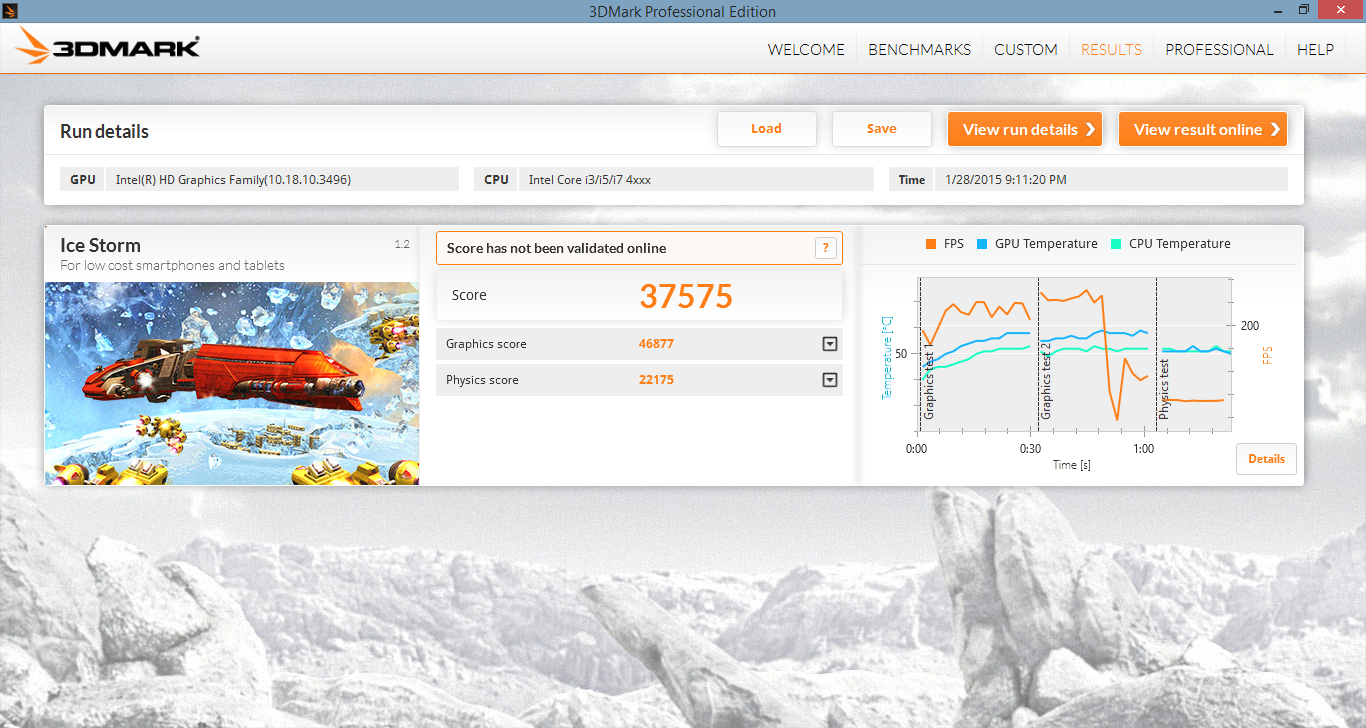Image resolution: width=1366 pixels, height=728 pixels.
Task: Click the FPS orange legend swatch
Action: coord(931,244)
